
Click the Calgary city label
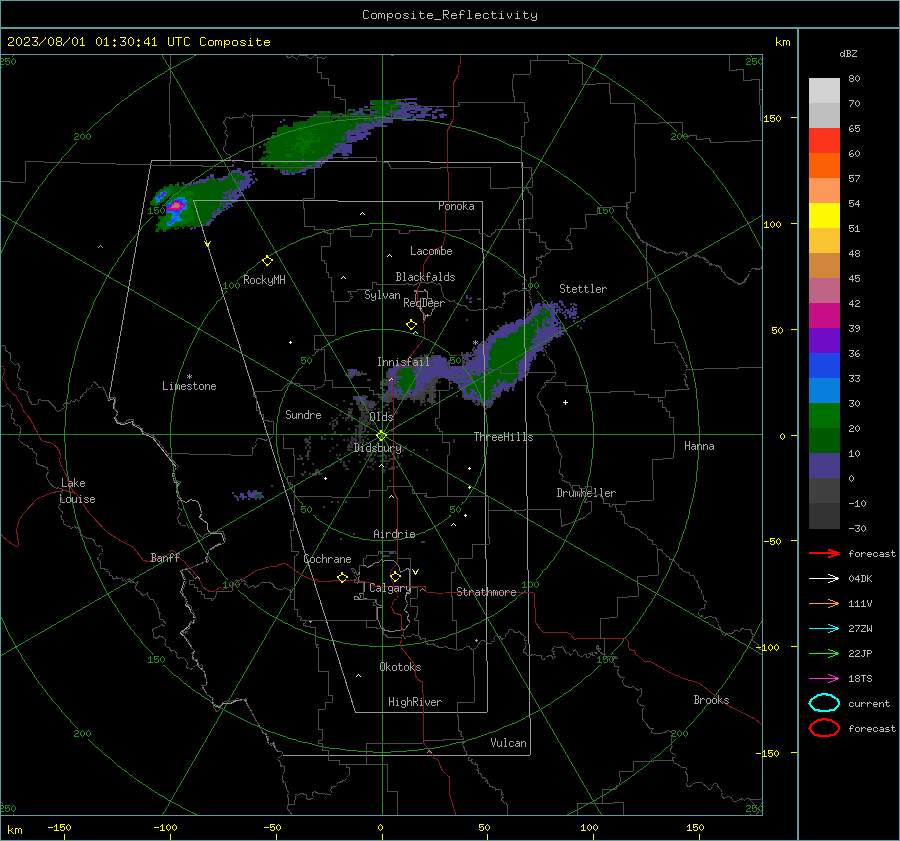(x=390, y=588)
